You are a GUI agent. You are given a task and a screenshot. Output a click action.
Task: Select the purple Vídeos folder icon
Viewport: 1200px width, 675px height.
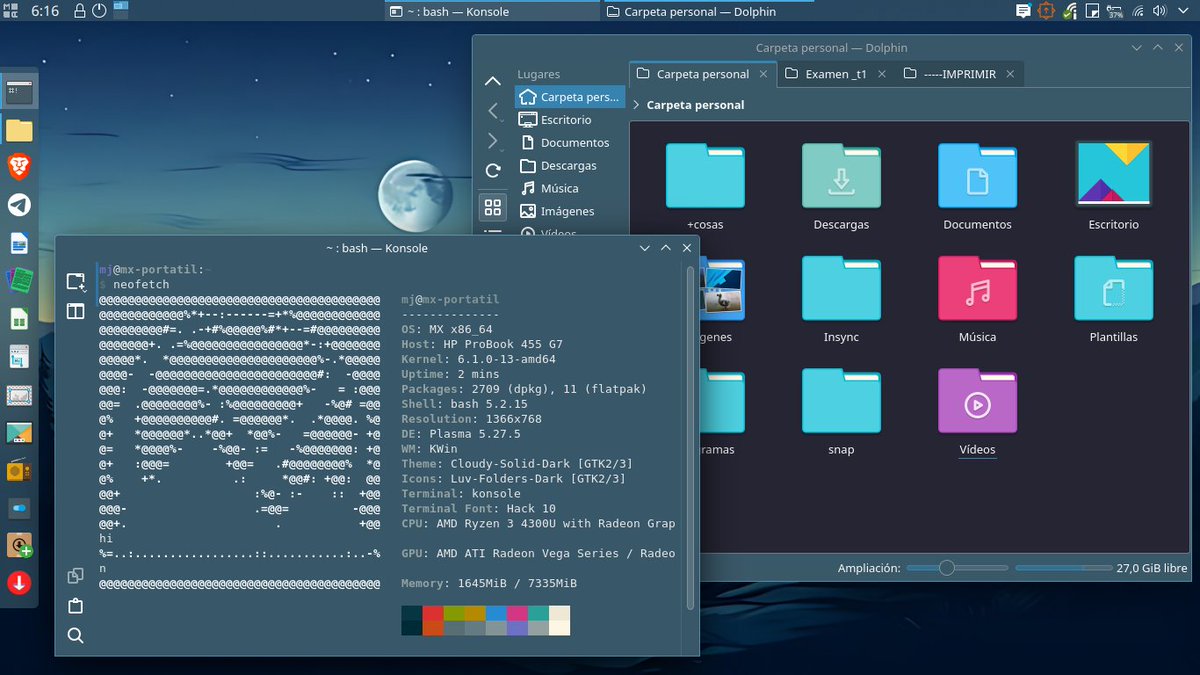pos(977,401)
